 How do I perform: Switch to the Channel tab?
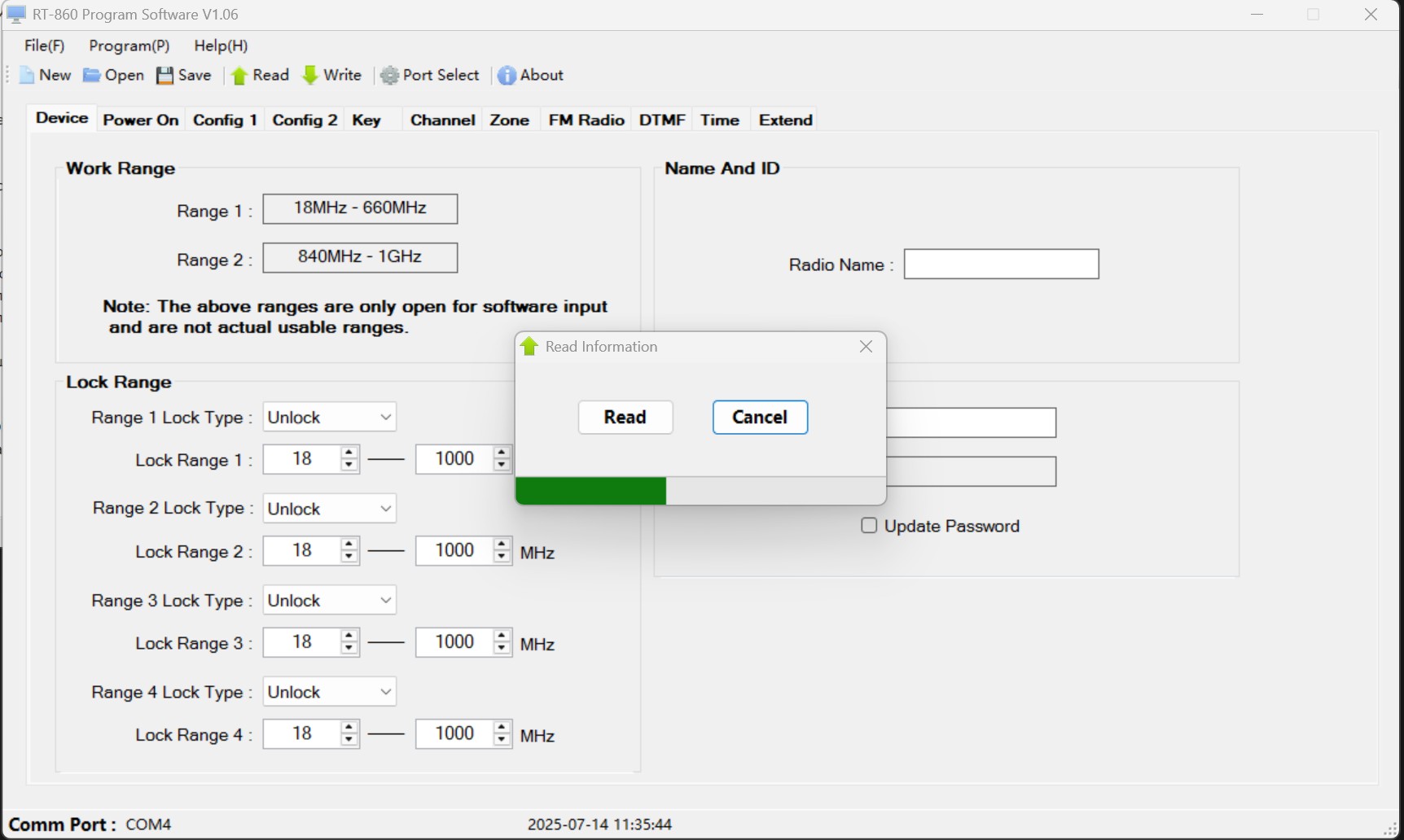pos(442,120)
